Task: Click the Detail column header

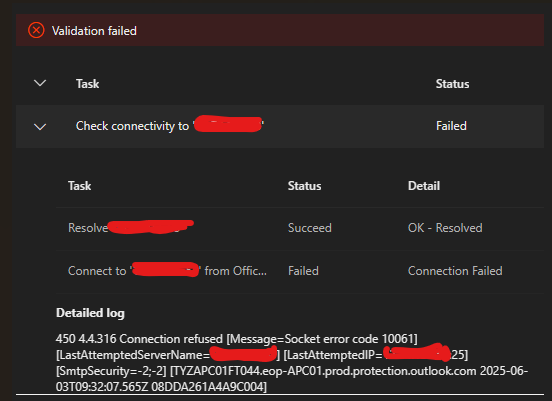Action: (424, 186)
